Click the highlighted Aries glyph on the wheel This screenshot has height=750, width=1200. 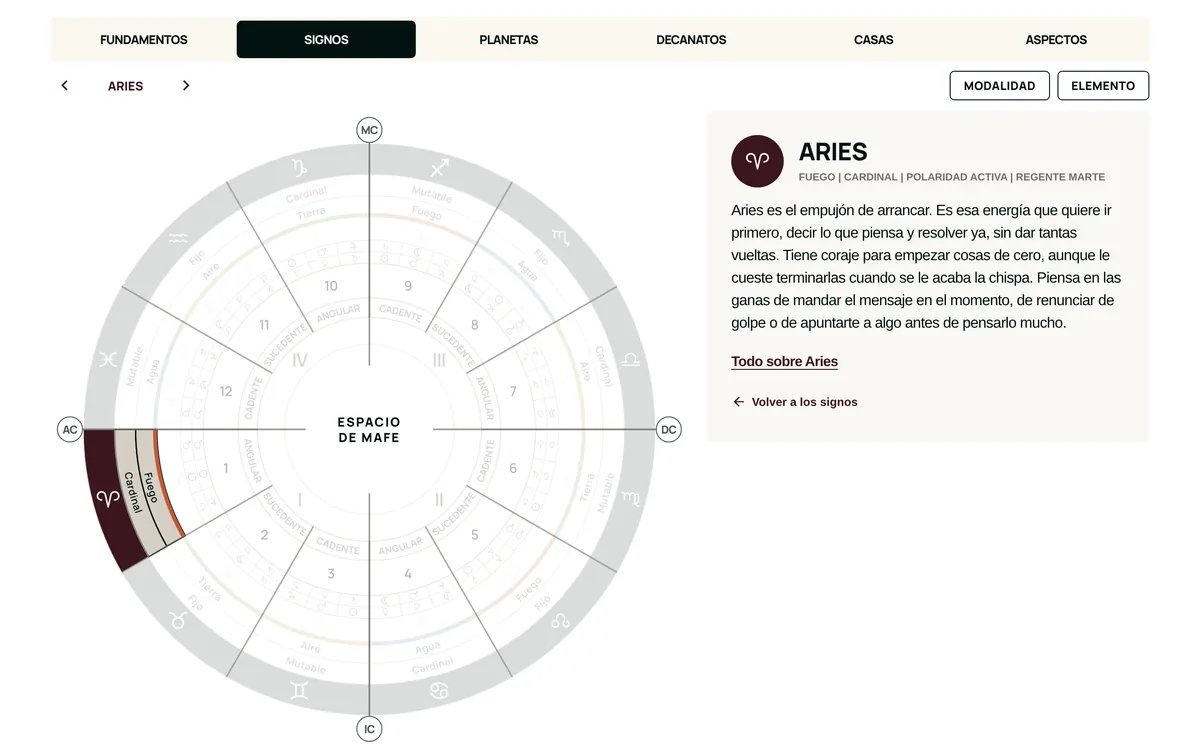tap(107, 498)
